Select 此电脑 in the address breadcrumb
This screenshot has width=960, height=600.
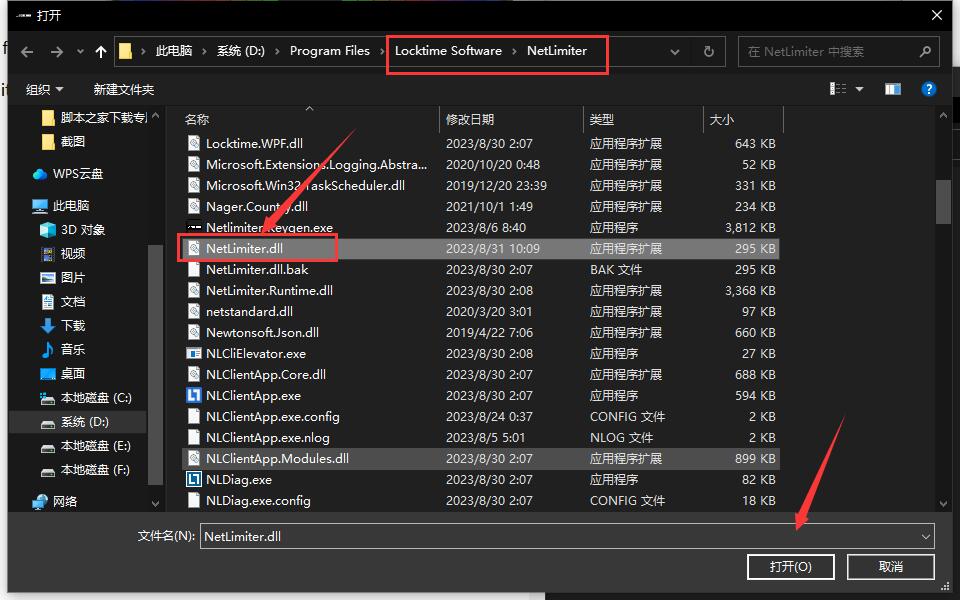click(174, 51)
